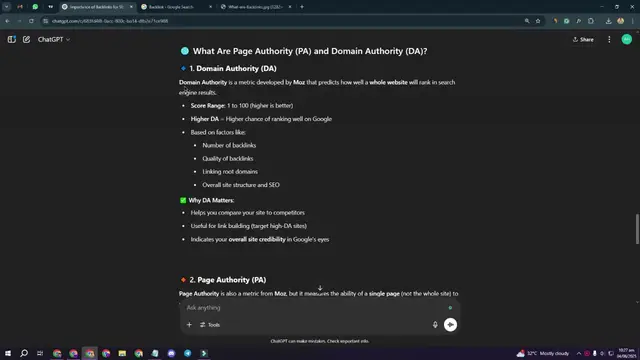Screen dimensions: 640x360
Task: Open the pen-shaped extension icon
Action: click(578, 21)
